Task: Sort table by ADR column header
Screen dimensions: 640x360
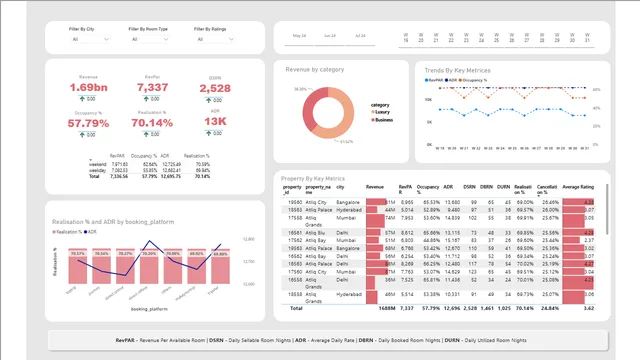Action: click(448, 187)
